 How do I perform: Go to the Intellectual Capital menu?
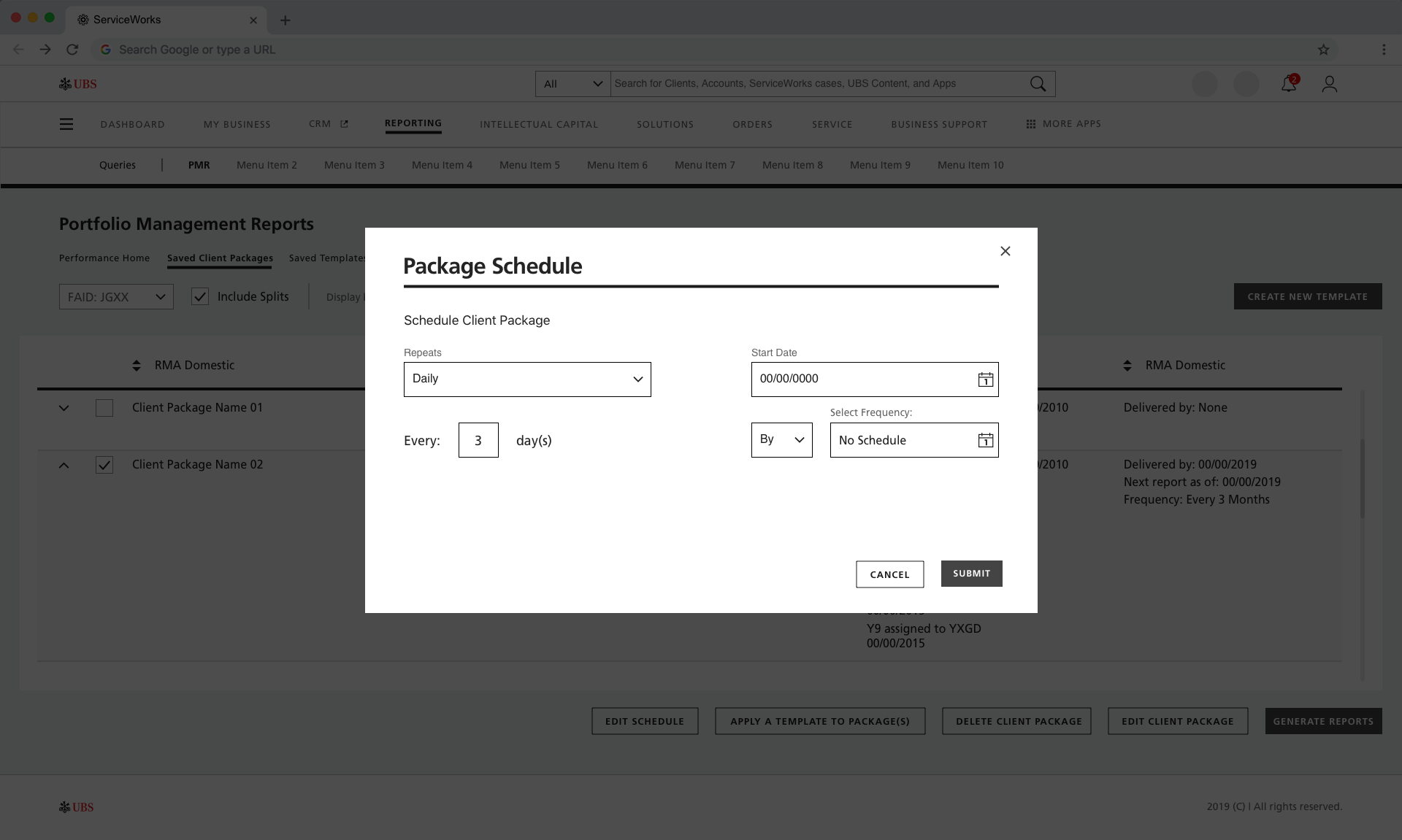pos(538,124)
